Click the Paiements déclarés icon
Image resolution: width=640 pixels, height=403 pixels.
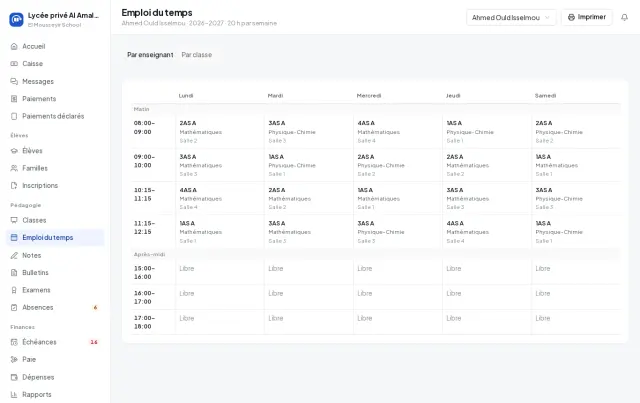14,116
